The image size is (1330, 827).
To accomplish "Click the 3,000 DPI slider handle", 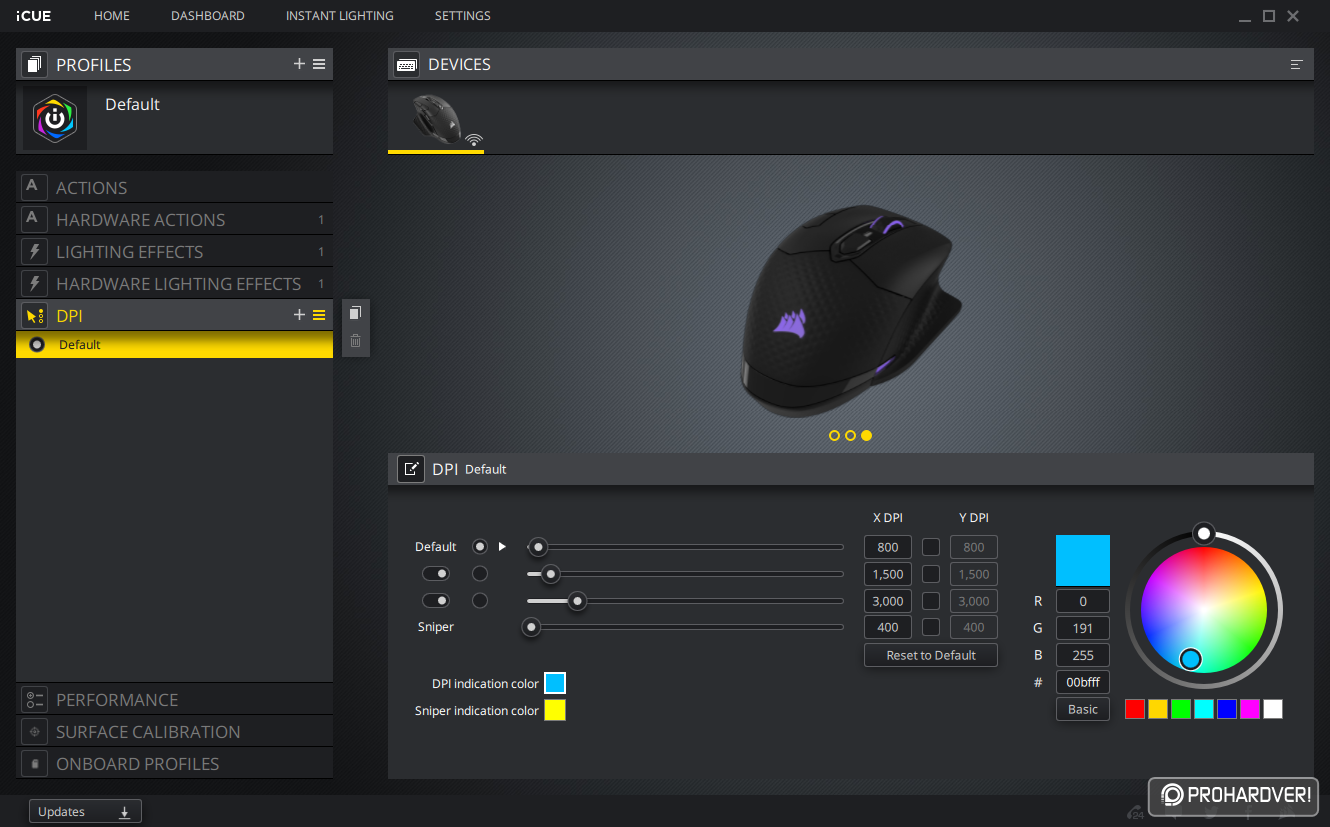I will [577, 600].
